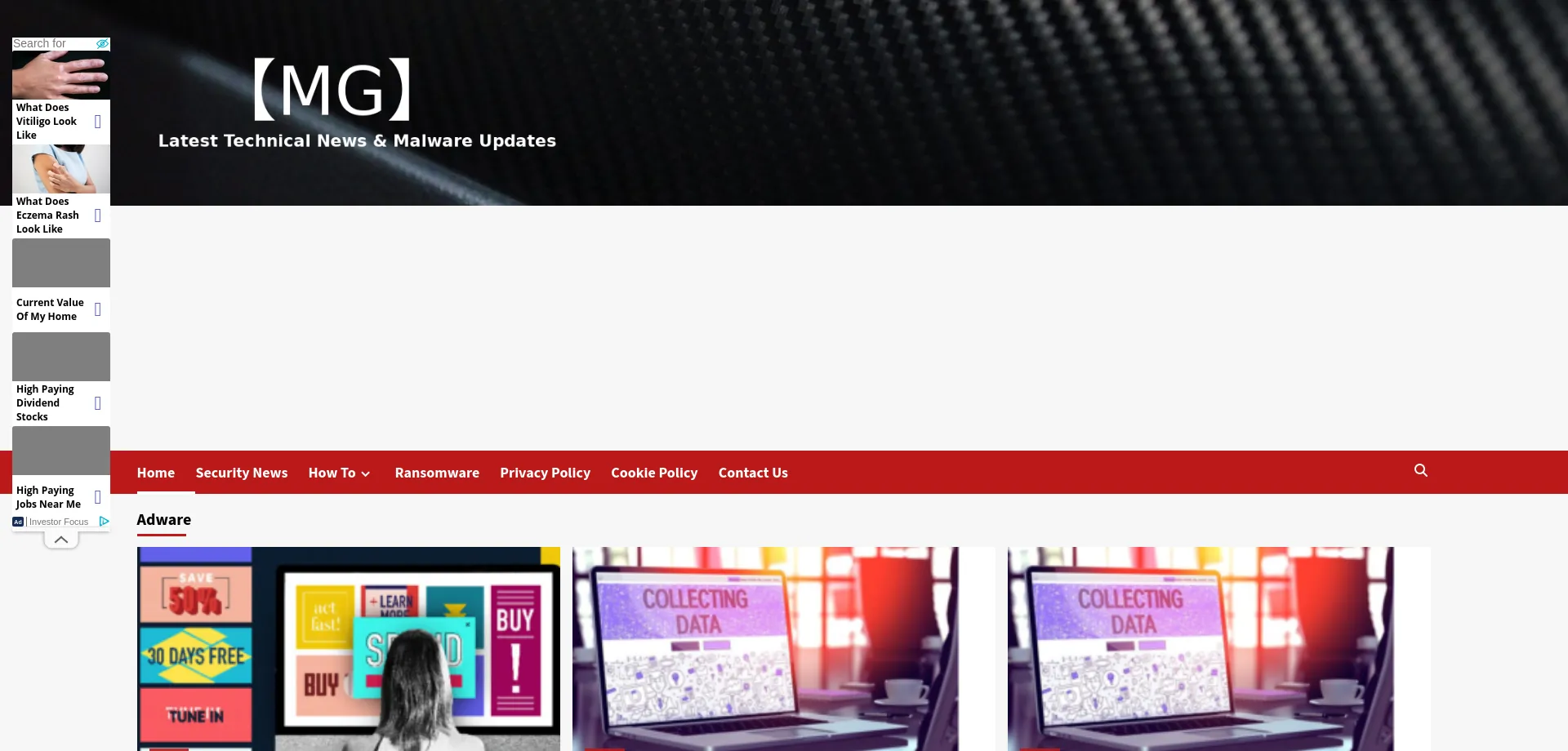The image size is (1568, 751).
Task: Click the gray placeholder above Current Value ad
Action: tap(61, 263)
